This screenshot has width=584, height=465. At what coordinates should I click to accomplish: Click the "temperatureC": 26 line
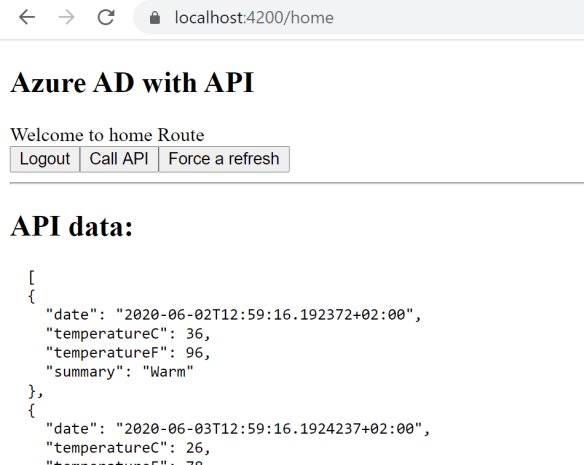128,448
